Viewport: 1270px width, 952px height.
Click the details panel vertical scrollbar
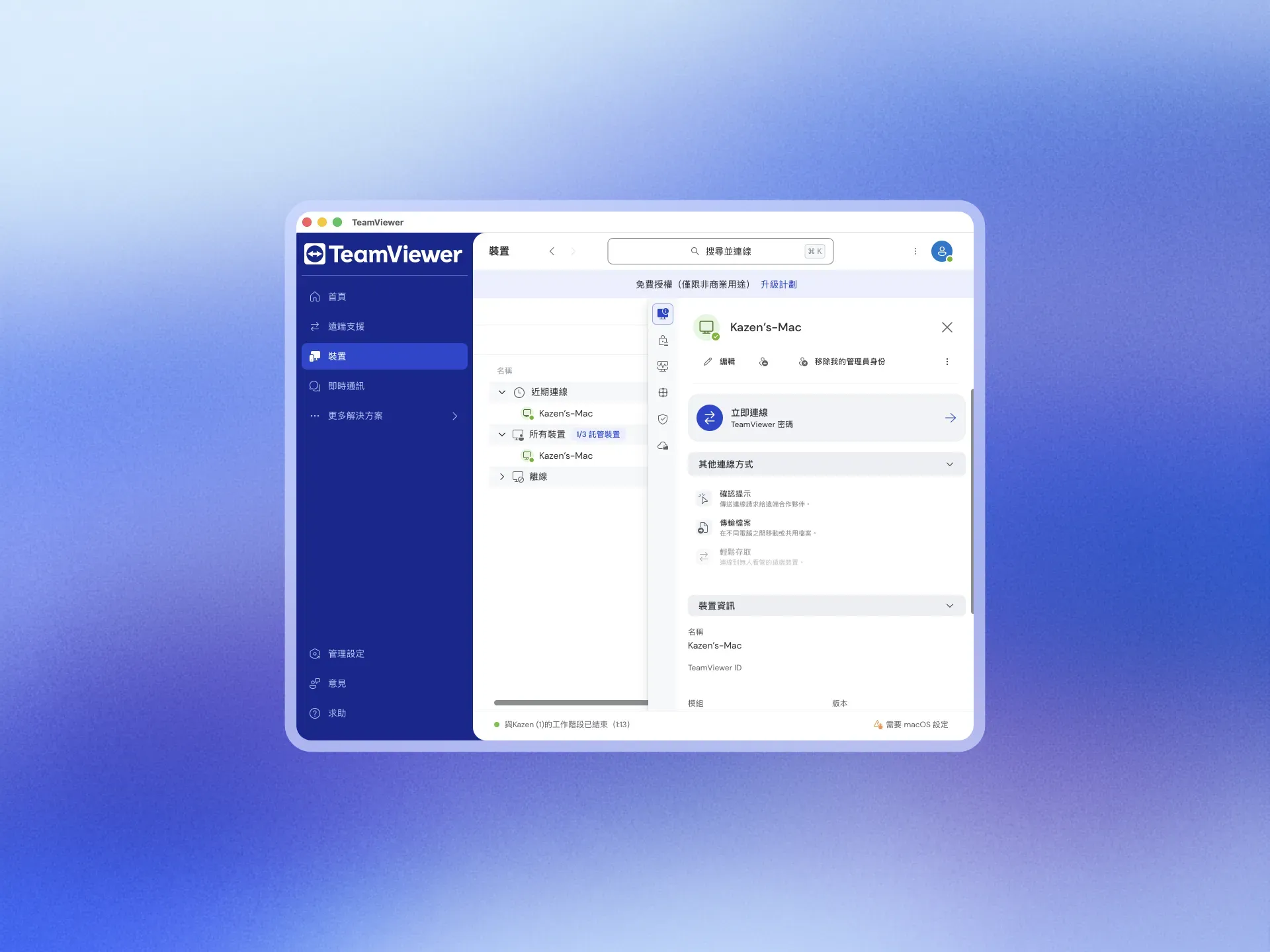(972, 502)
